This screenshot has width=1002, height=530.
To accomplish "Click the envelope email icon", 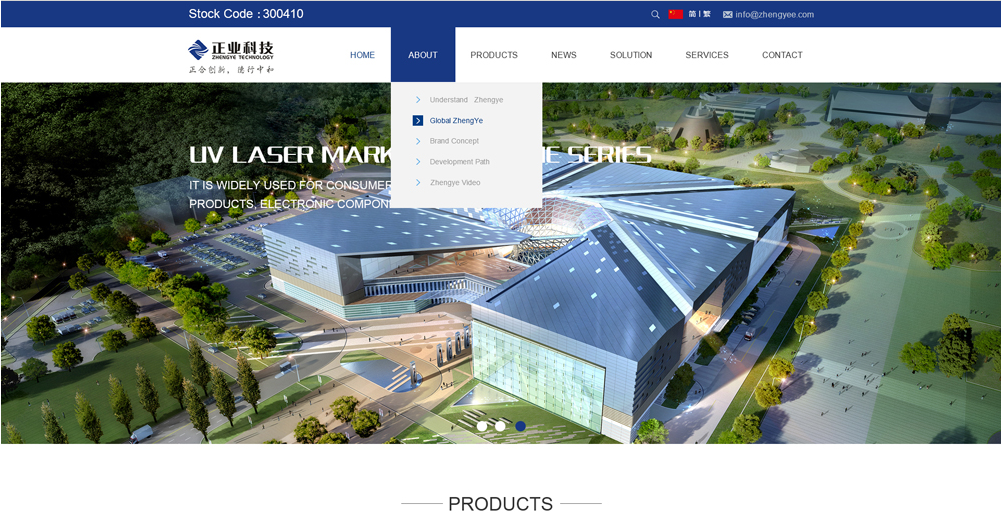I will pos(727,14).
